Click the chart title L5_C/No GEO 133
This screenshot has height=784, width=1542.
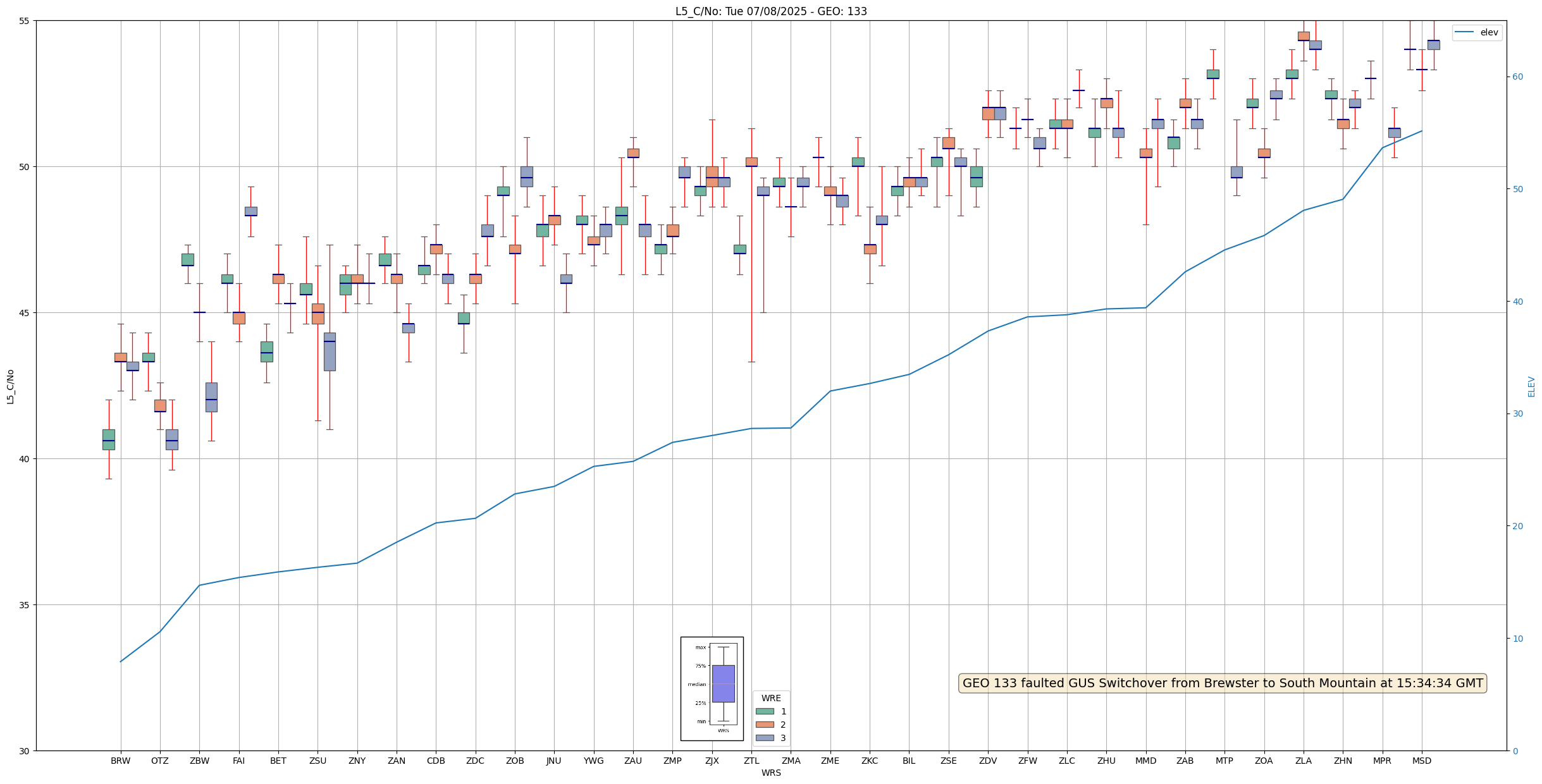pyautogui.click(x=770, y=11)
